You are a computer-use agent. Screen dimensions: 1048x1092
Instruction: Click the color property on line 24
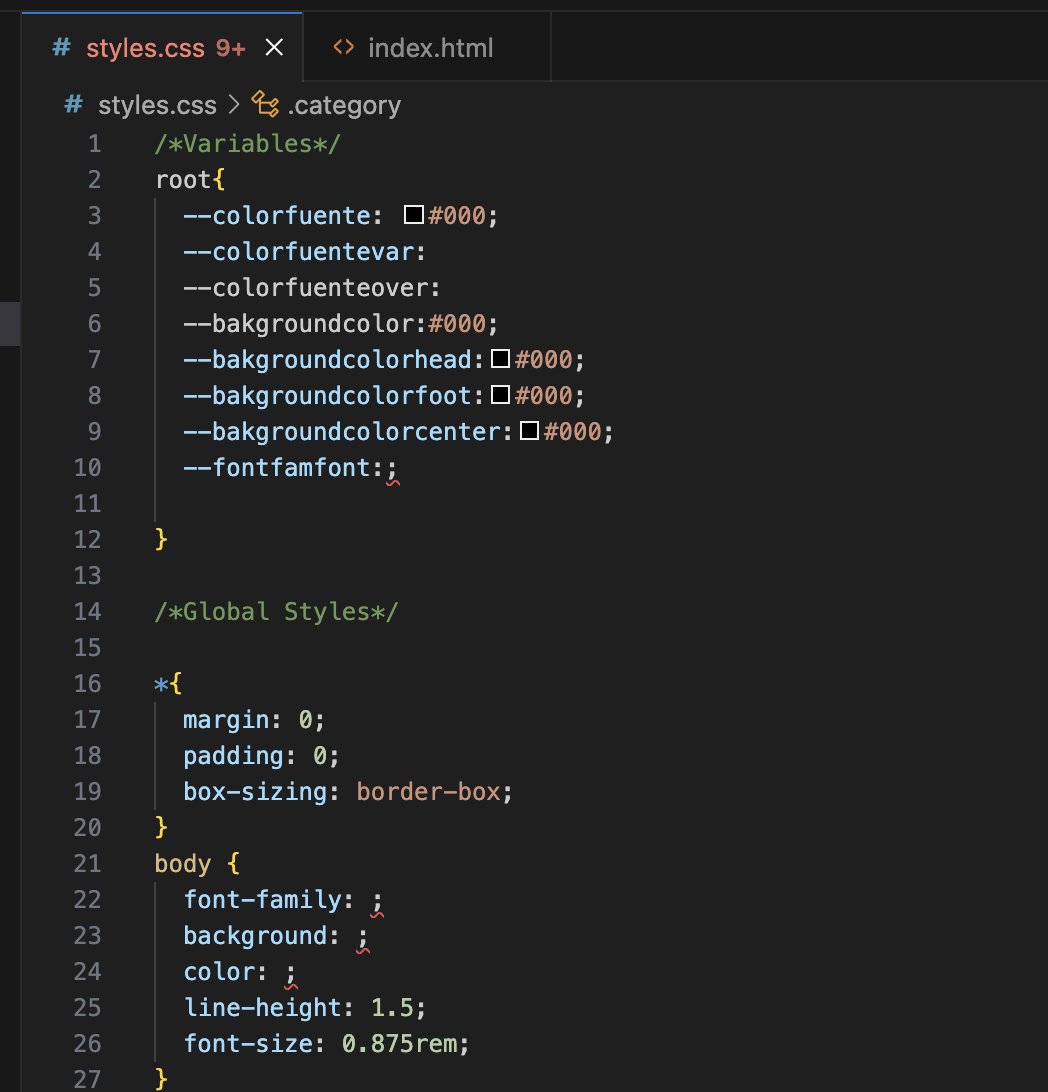click(x=219, y=972)
